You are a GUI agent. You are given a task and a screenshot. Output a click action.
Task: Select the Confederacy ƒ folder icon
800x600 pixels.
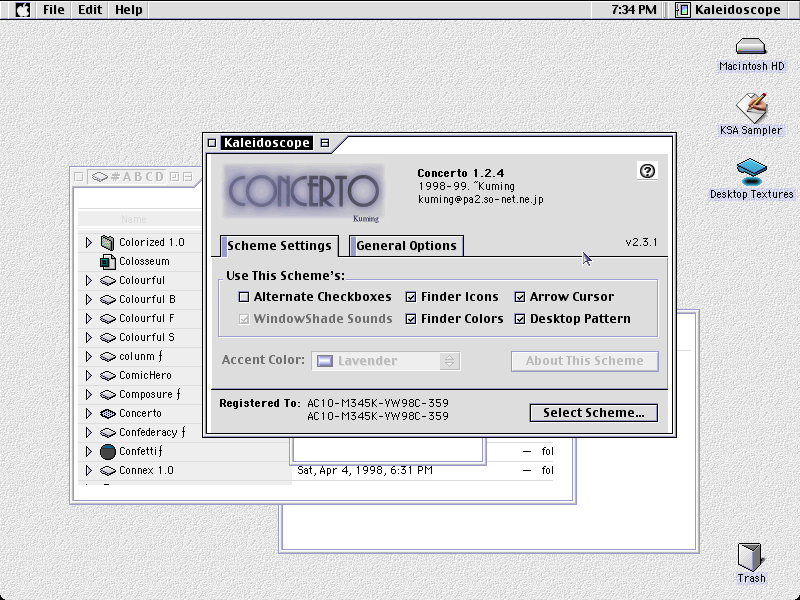(x=107, y=433)
